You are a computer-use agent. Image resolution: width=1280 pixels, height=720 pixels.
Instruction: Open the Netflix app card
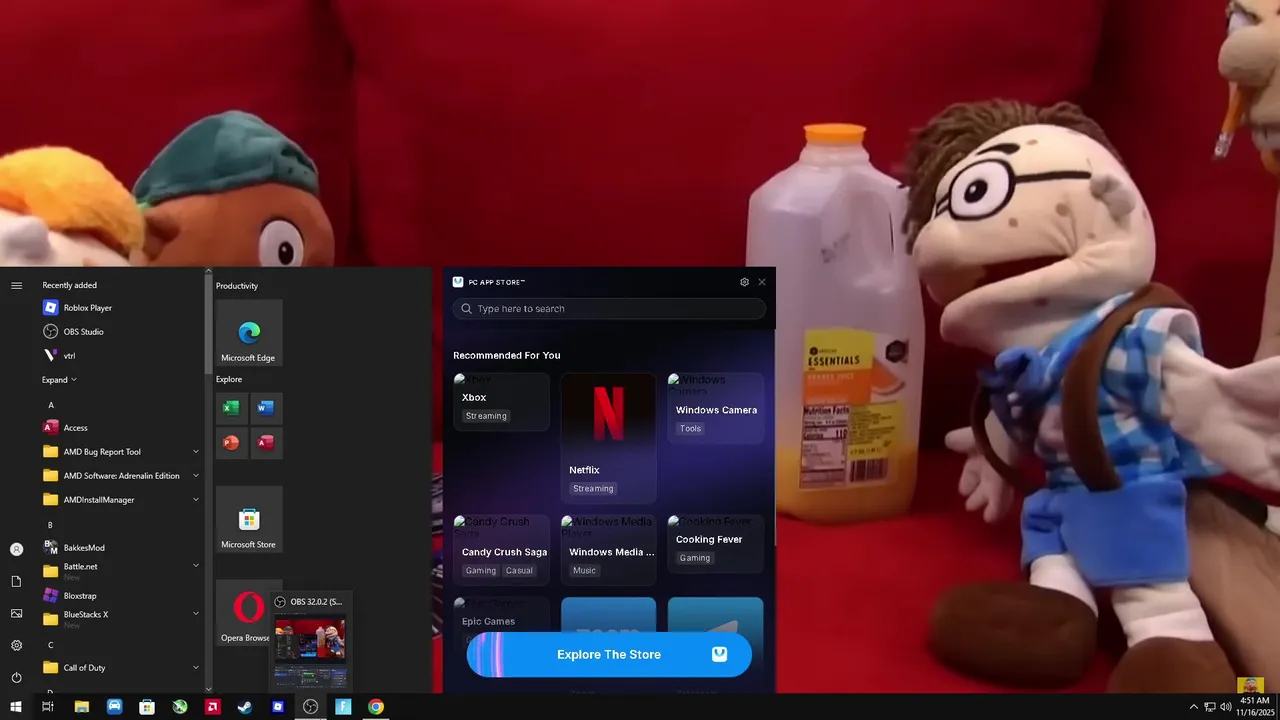608,438
